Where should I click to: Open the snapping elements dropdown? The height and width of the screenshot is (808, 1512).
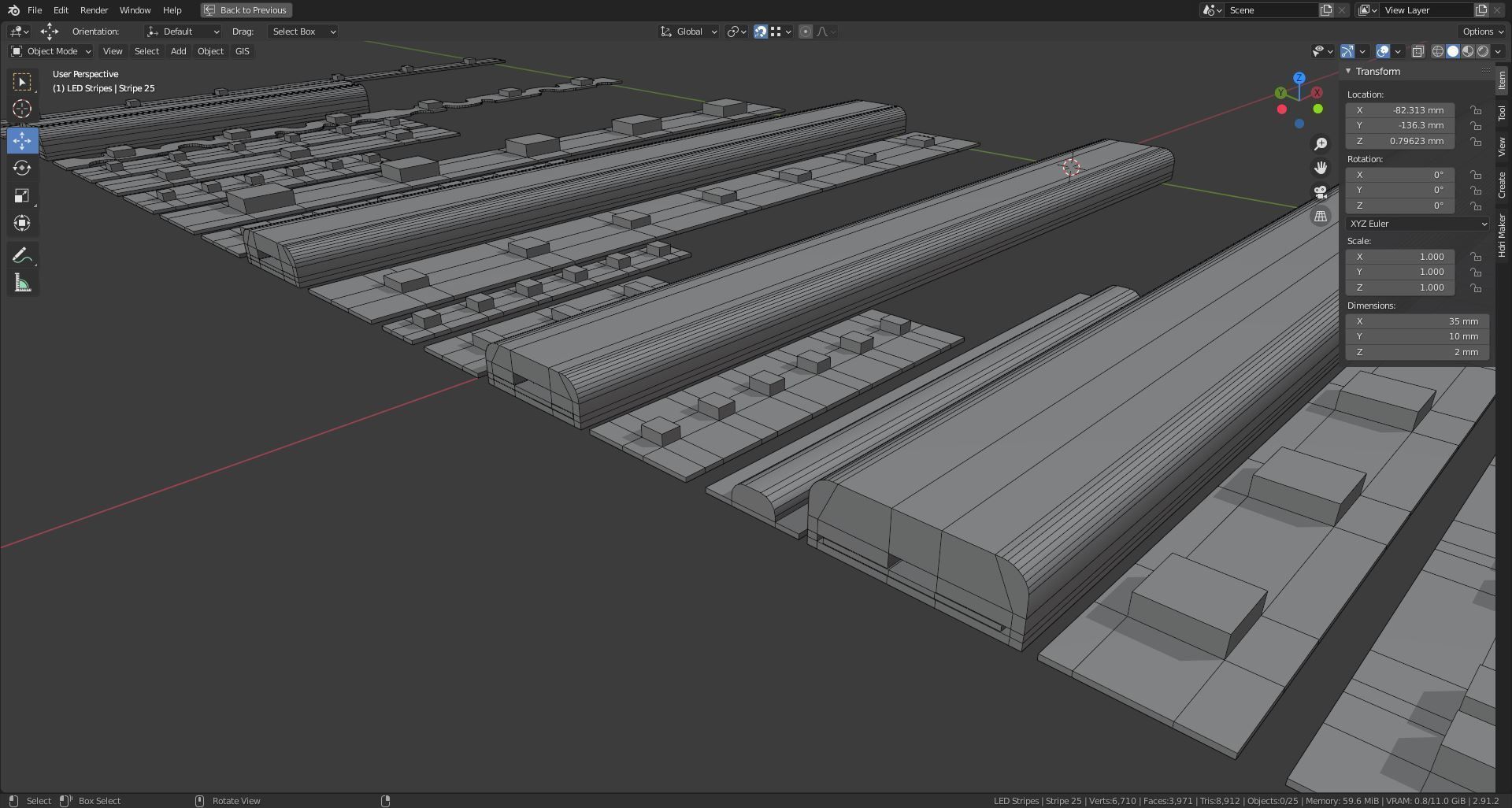tap(780, 32)
